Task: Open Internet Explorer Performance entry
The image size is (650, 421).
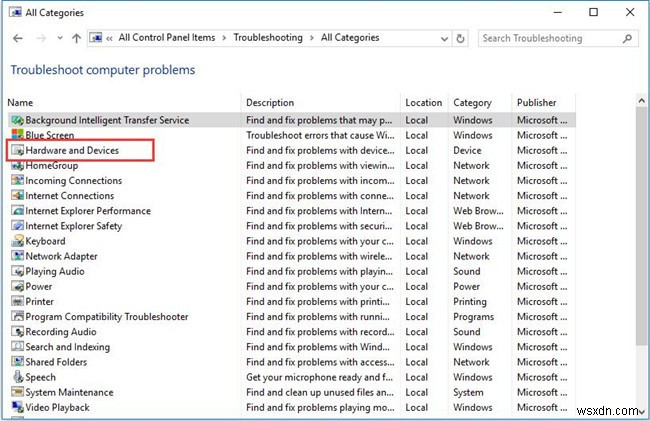Action: coord(88,211)
